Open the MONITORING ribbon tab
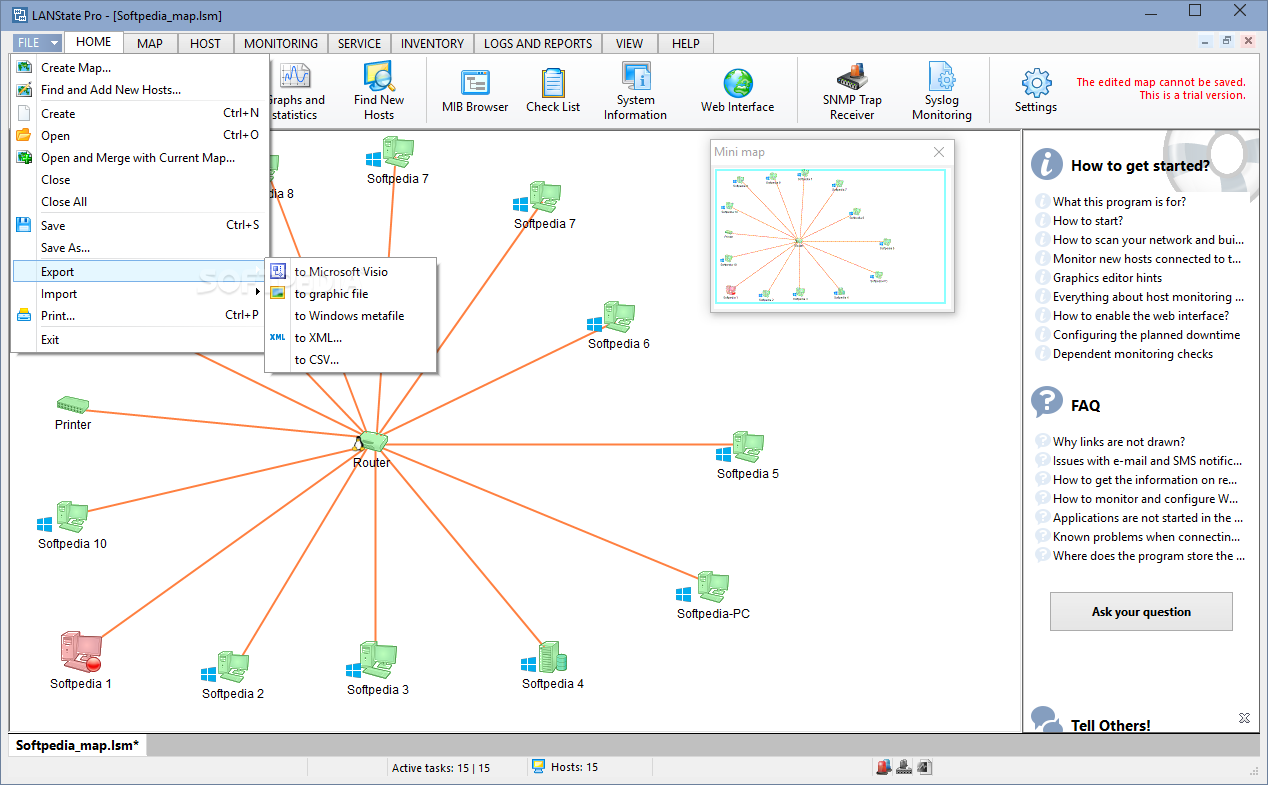 pos(281,43)
